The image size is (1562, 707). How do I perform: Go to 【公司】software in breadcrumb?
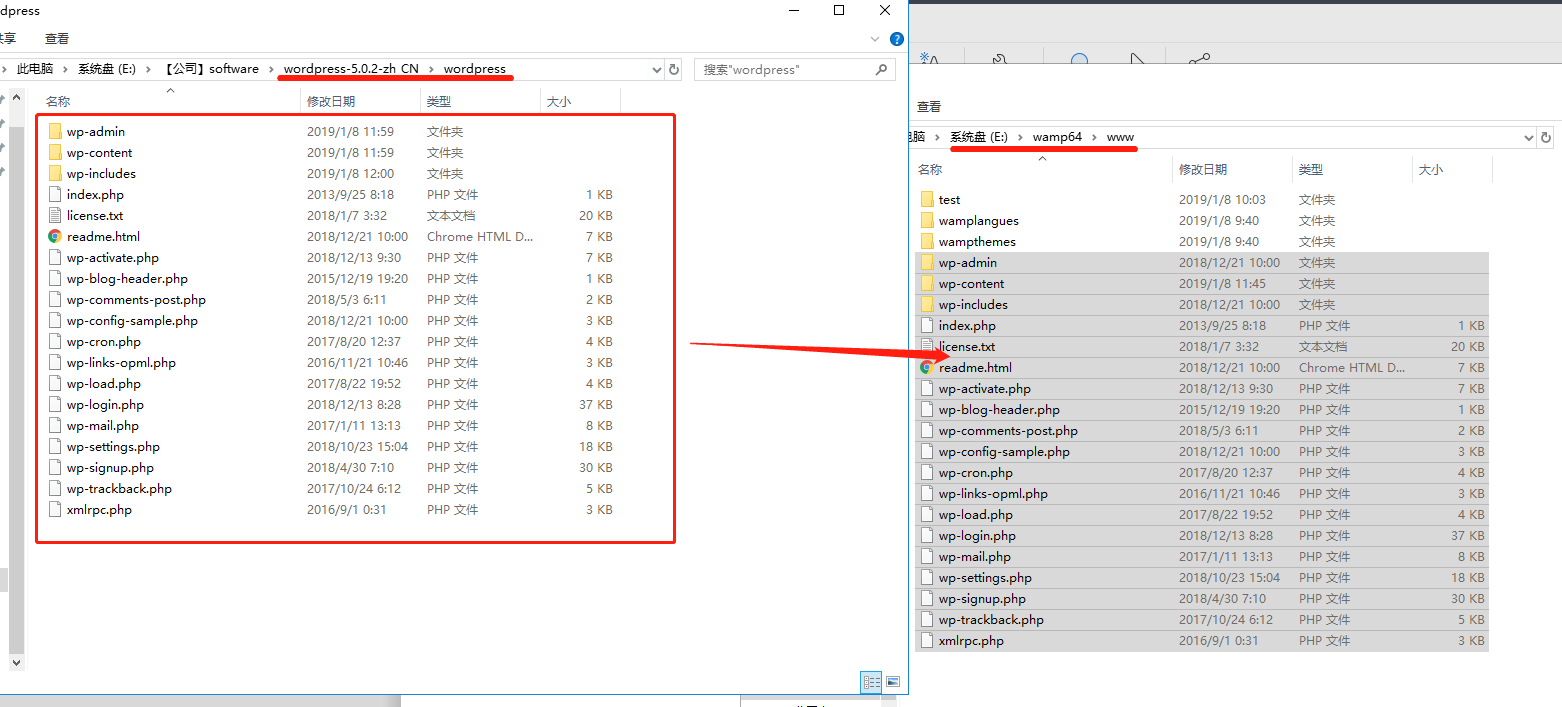(209, 69)
